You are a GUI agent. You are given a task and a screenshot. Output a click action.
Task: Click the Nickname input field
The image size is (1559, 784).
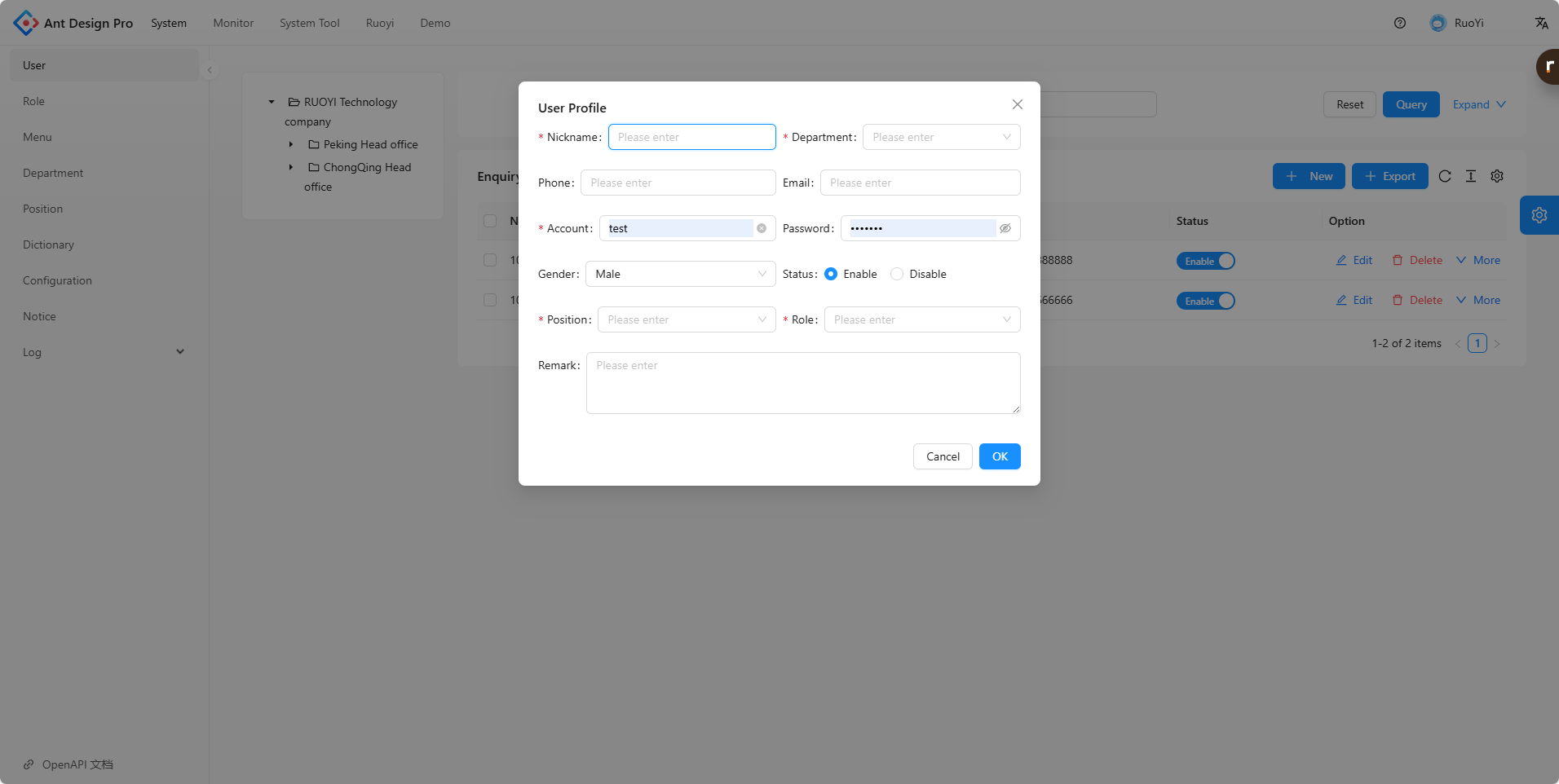coord(691,137)
